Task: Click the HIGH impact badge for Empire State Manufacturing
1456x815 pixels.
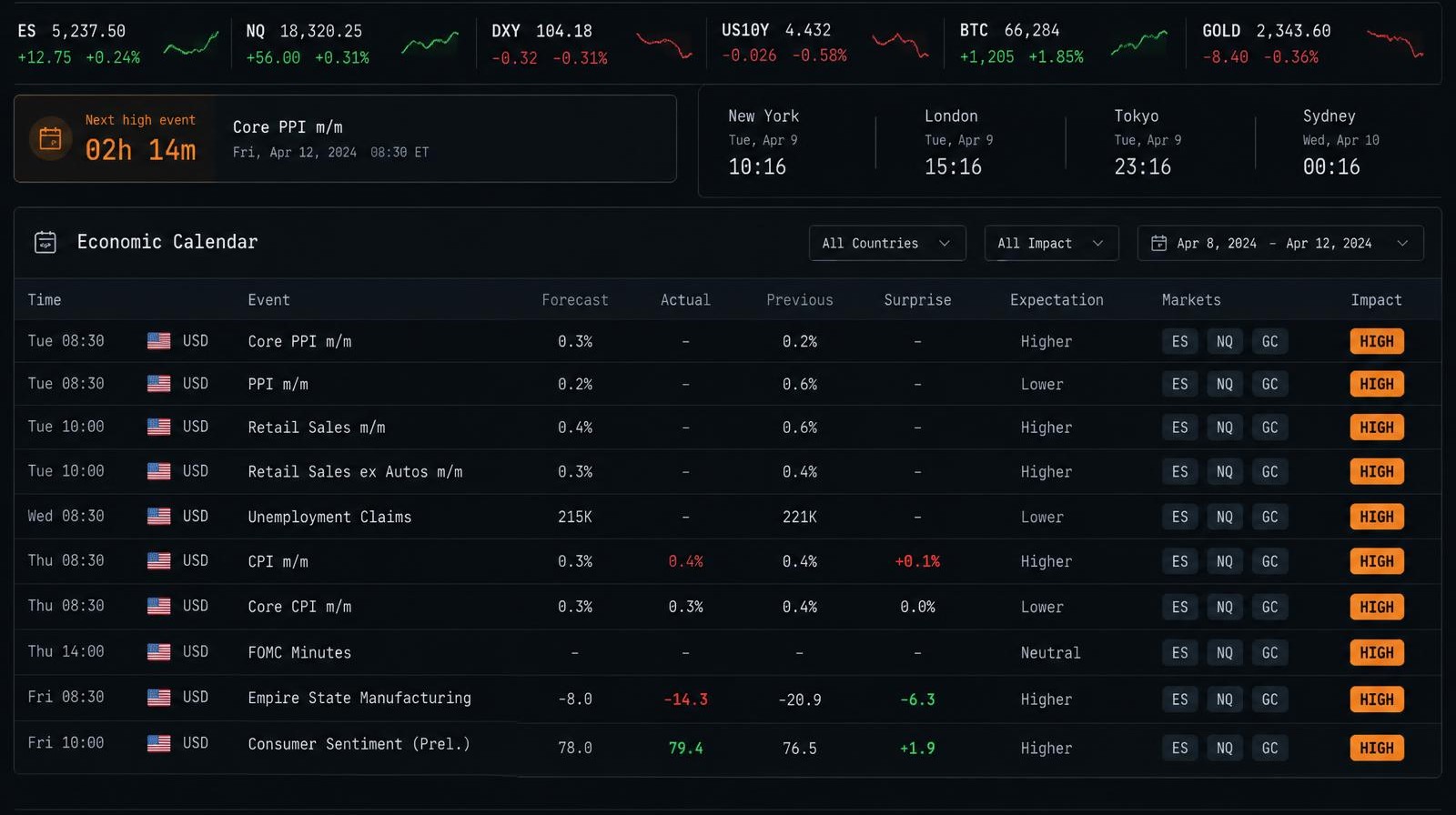Action: tap(1377, 699)
